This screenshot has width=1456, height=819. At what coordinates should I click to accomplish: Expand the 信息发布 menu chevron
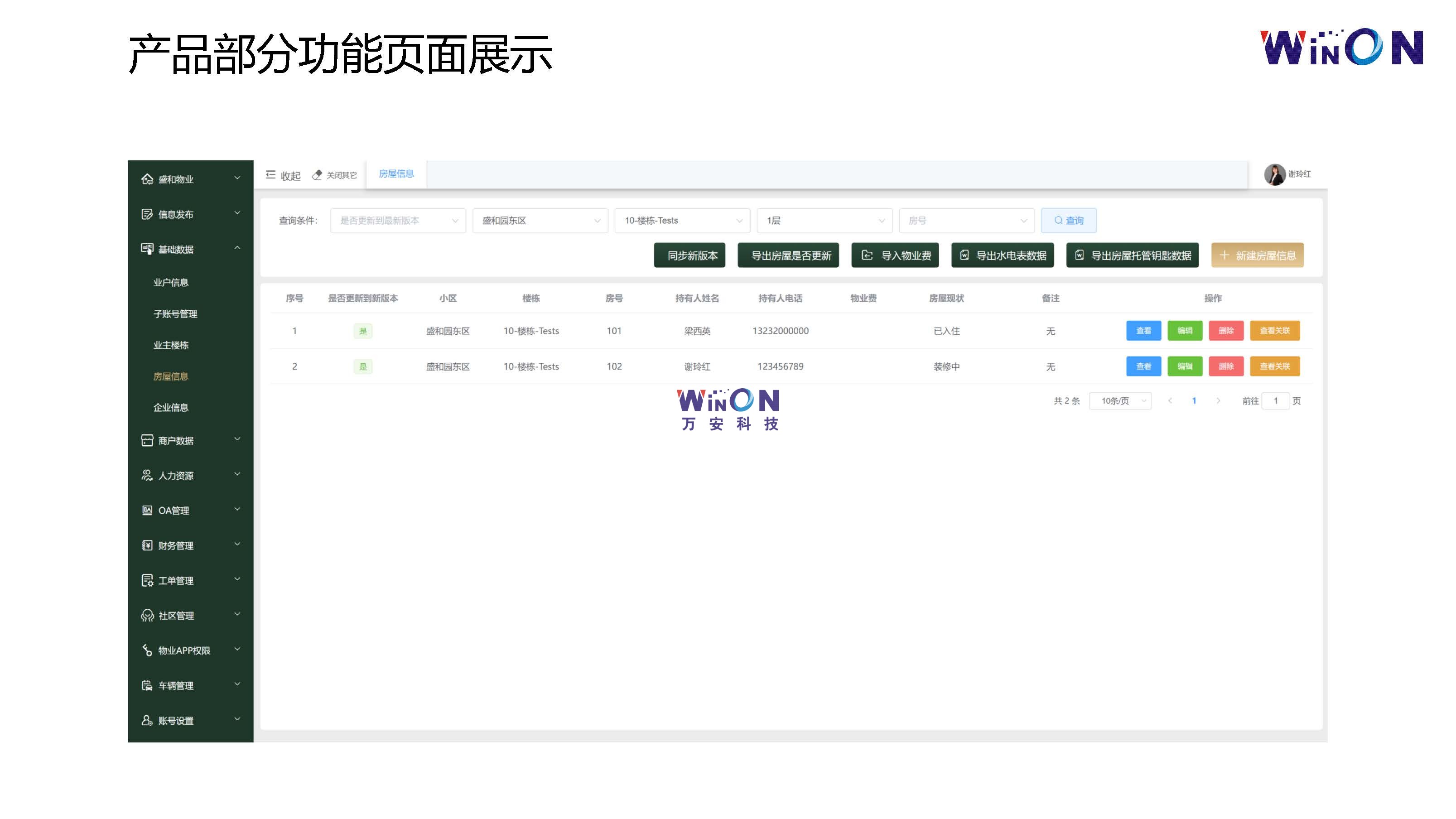pos(237,213)
